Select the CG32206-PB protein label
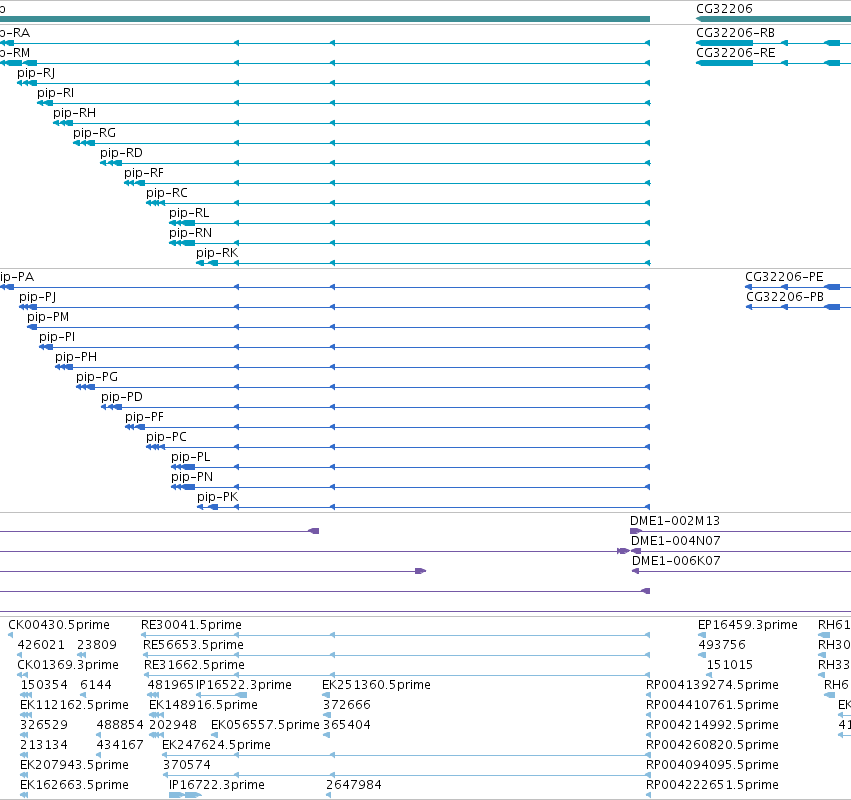Screen dimensions: 851x800 [785, 297]
